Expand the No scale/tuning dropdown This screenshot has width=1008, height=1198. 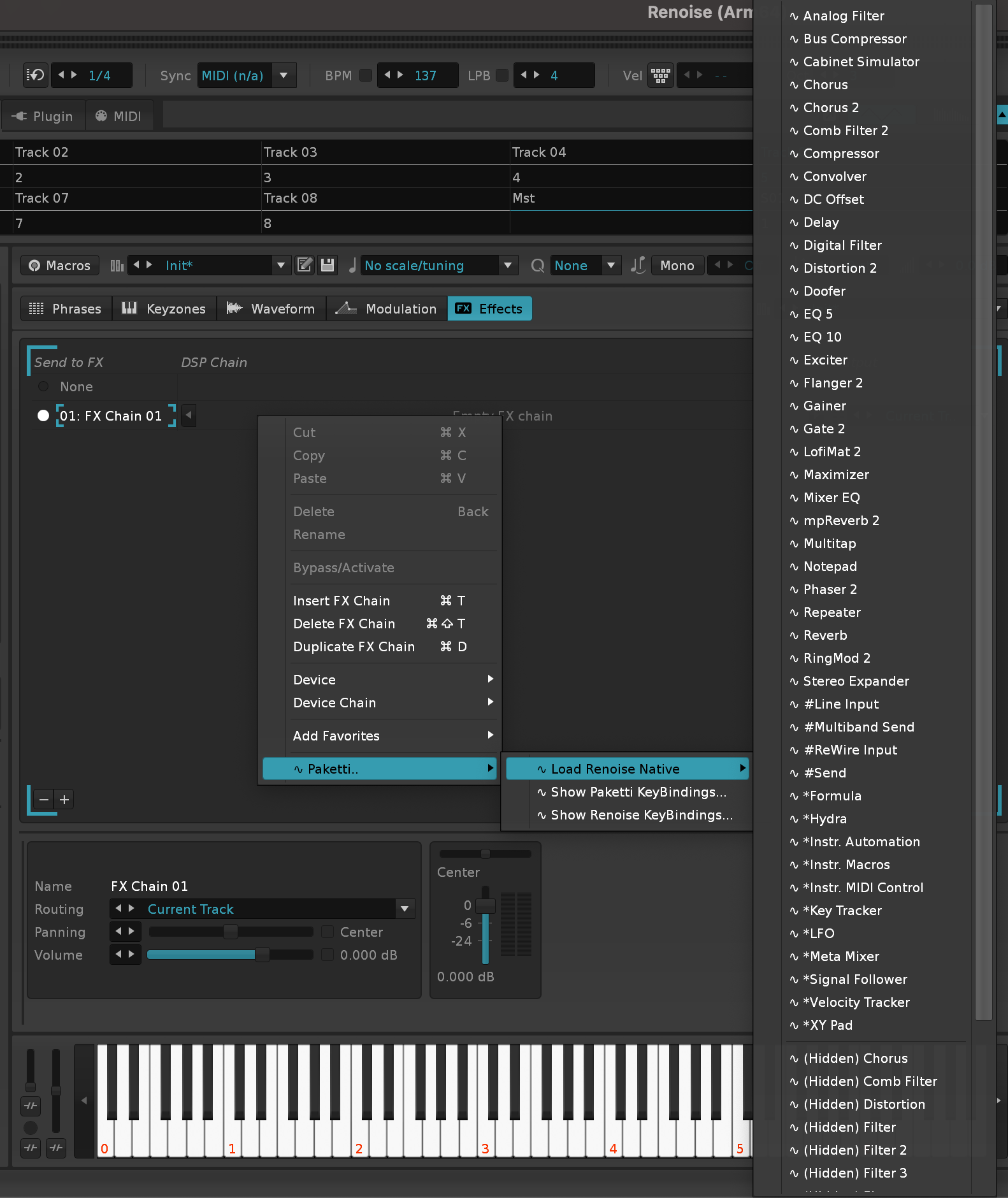coord(507,265)
